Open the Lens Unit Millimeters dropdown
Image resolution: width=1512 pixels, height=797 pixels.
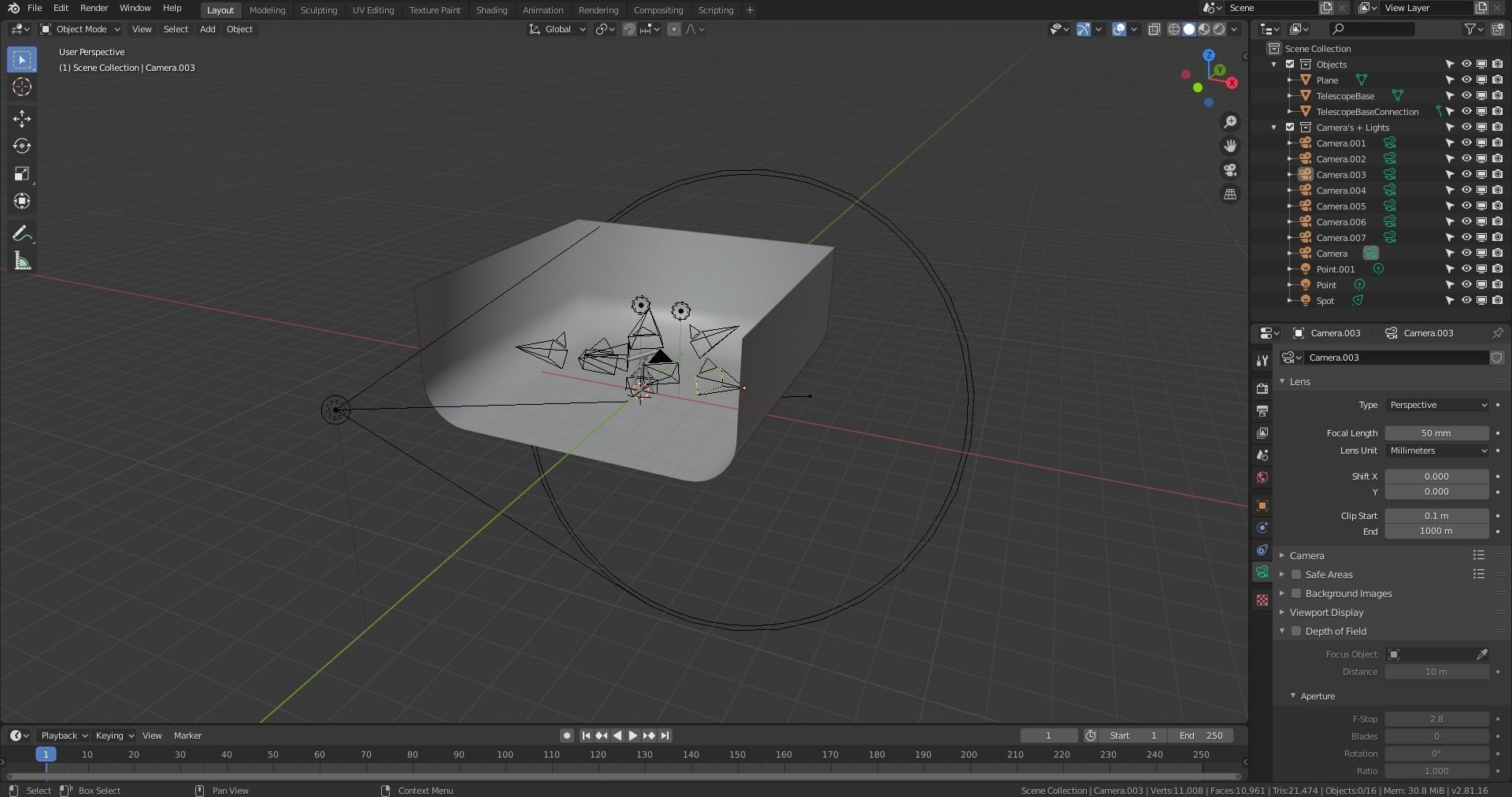(x=1437, y=450)
